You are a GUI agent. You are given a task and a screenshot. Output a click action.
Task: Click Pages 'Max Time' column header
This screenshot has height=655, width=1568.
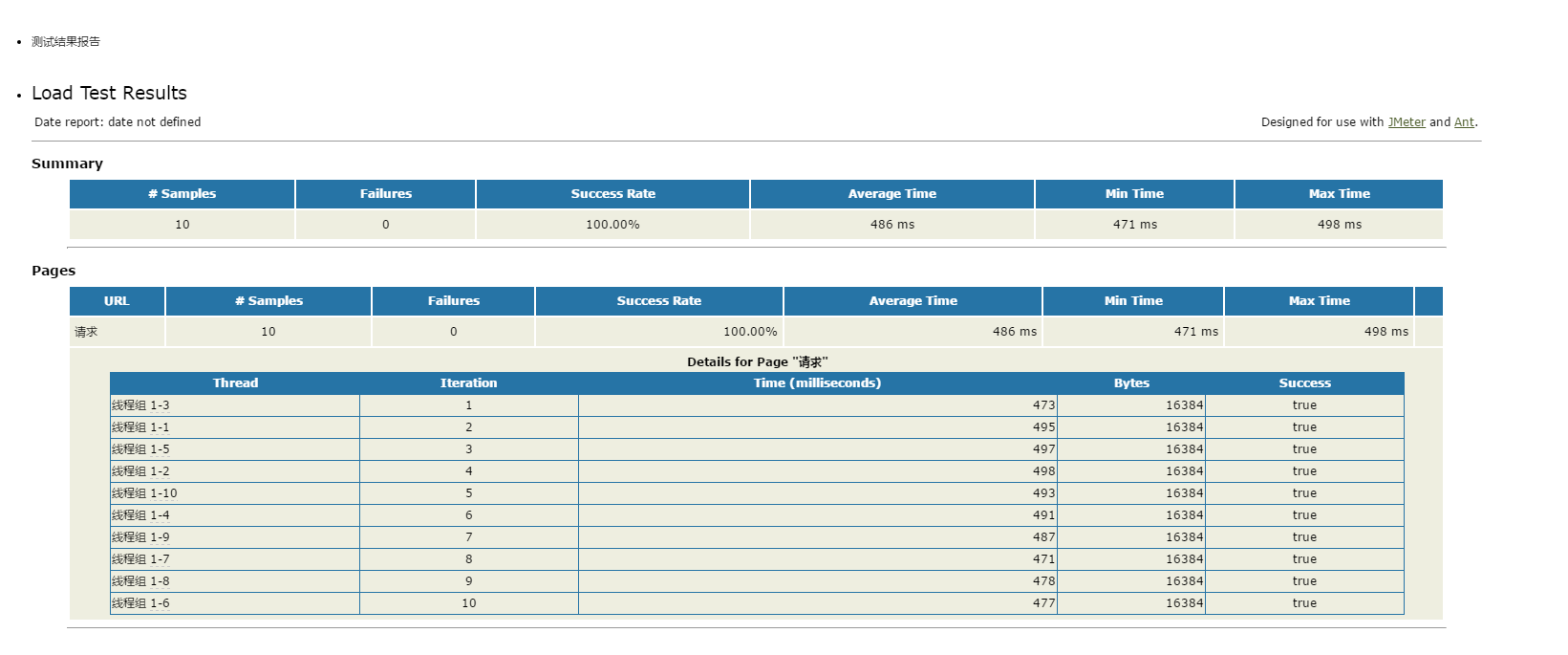click(1320, 301)
